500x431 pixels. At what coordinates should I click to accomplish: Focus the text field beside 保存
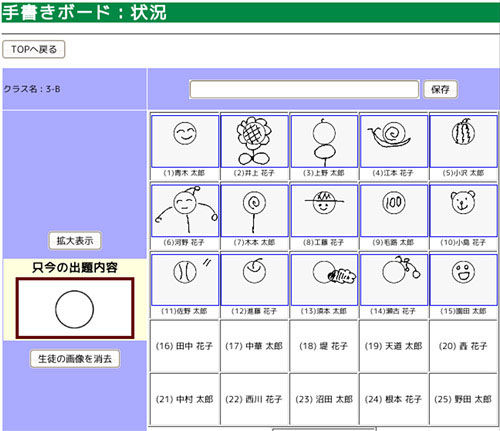click(304, 89)
